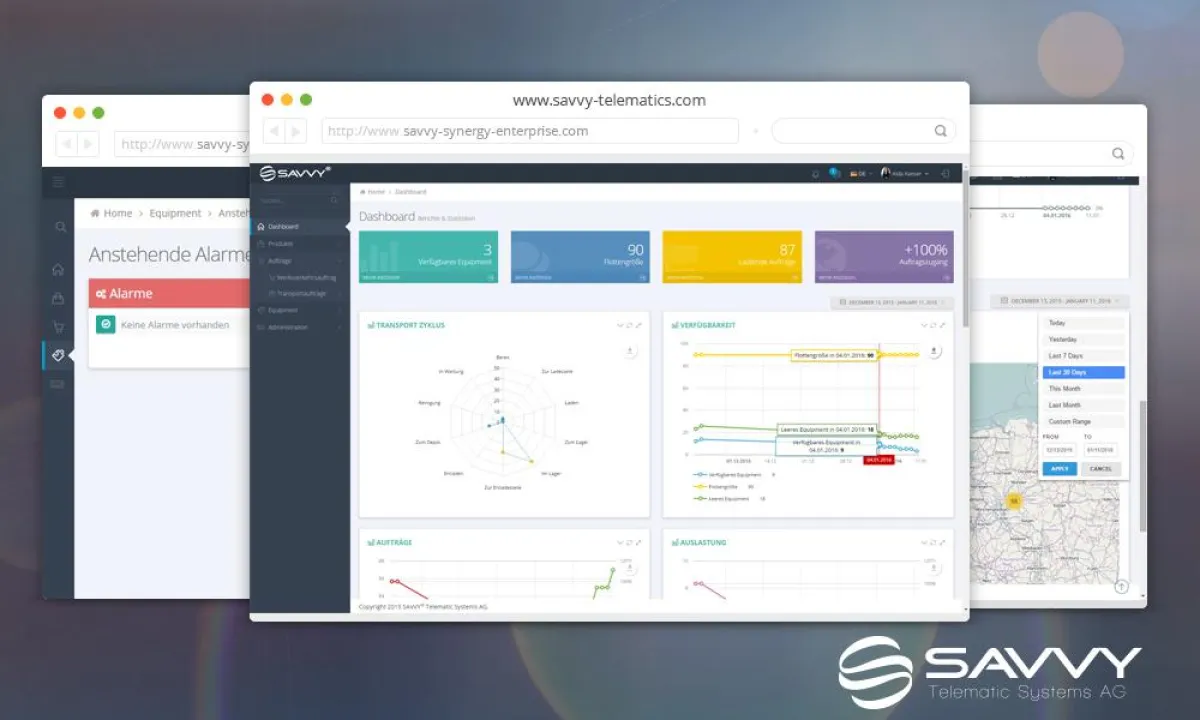Click the scroll-to-top arrow on the map window
Screen dimensions: 1200x720
tap(1120, 587)
